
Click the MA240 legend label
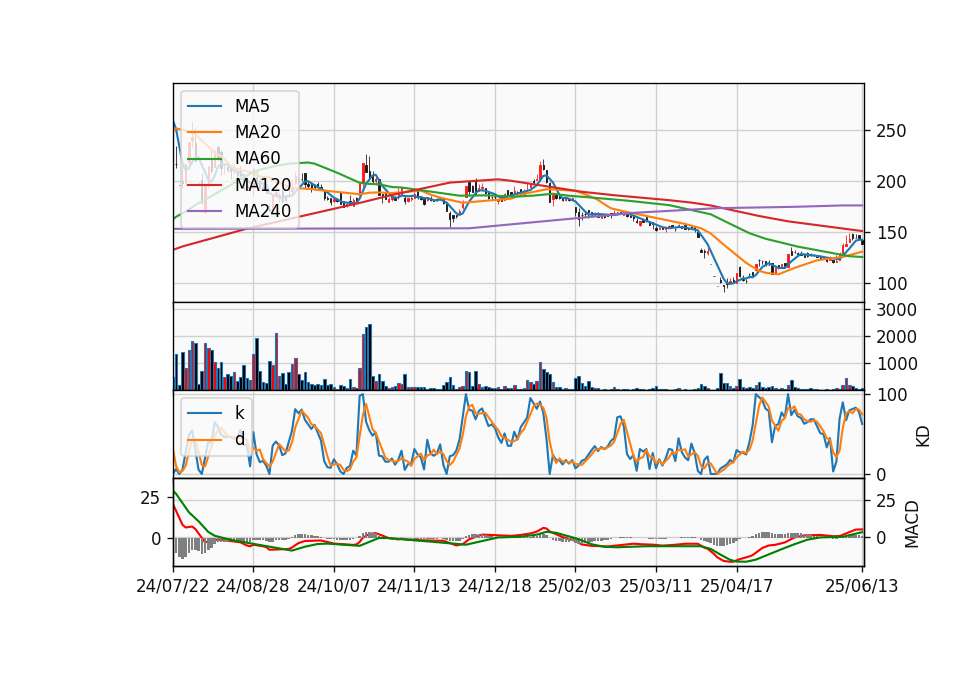click(263, 211)
